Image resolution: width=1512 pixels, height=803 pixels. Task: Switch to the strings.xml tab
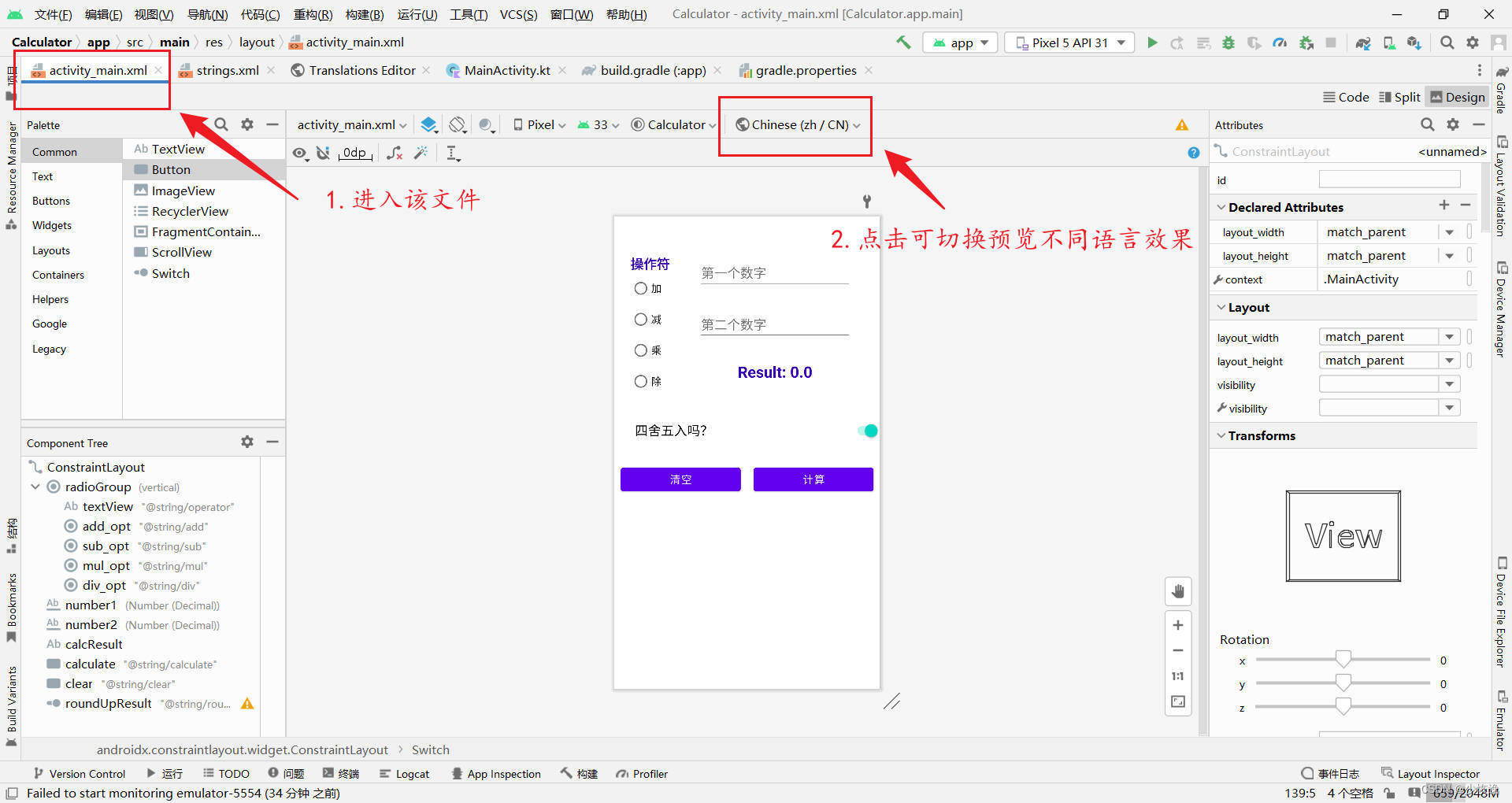point(226,70)
